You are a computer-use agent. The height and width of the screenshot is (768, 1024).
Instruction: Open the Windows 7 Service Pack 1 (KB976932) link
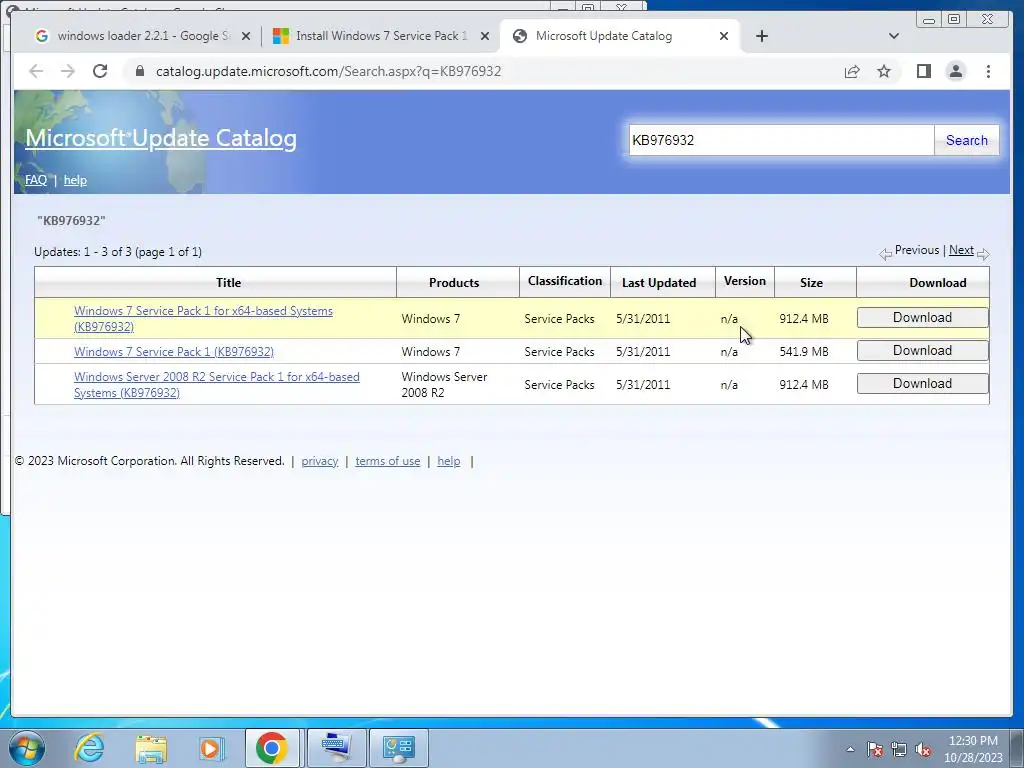174,352
